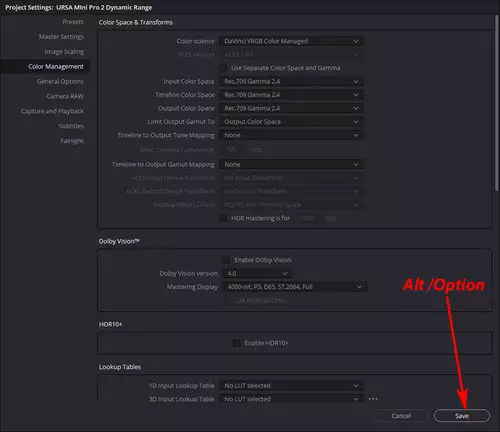The width and height of the screenshot is (500, 432).
Task: Expand the Mastering Display dropdown
Action: pyautogui.click(x=295, y=287)
